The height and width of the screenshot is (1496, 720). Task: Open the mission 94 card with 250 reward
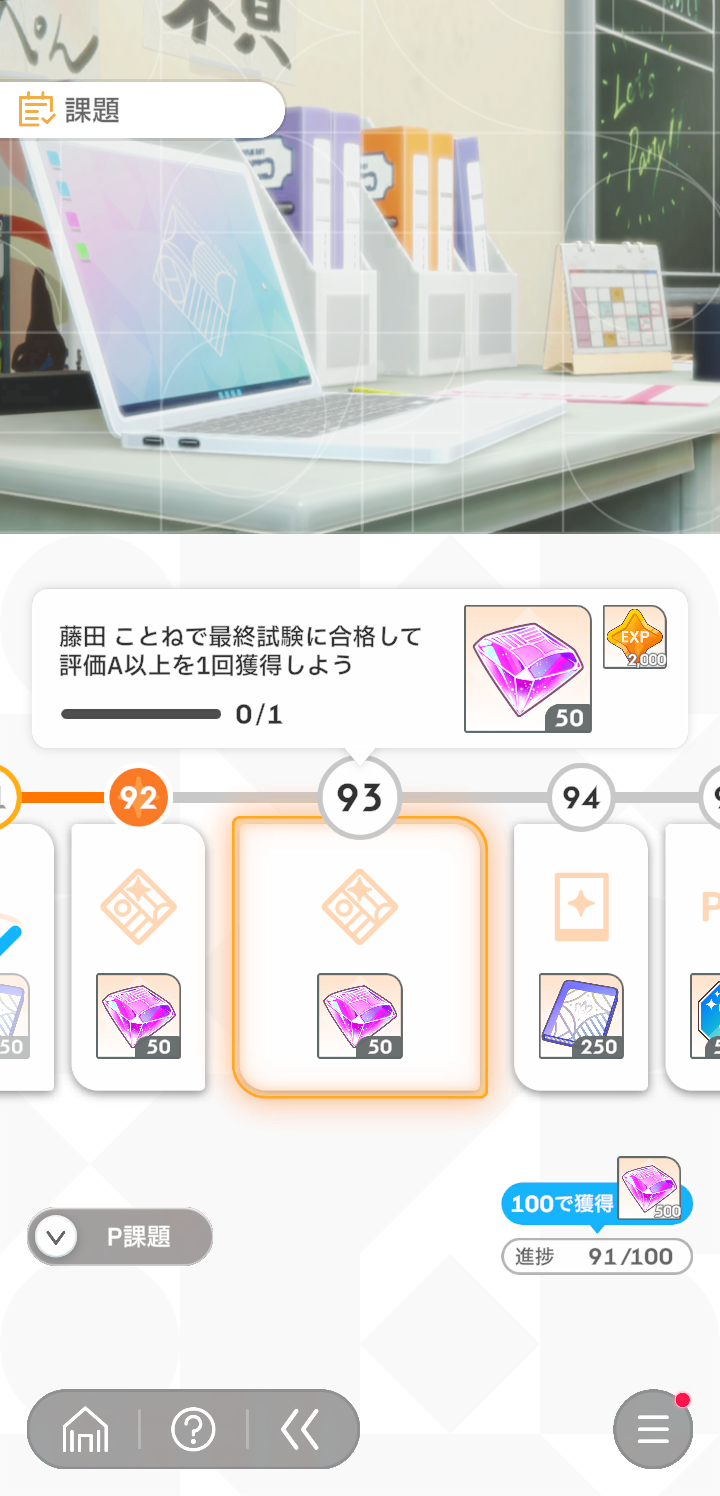[581, 957]
